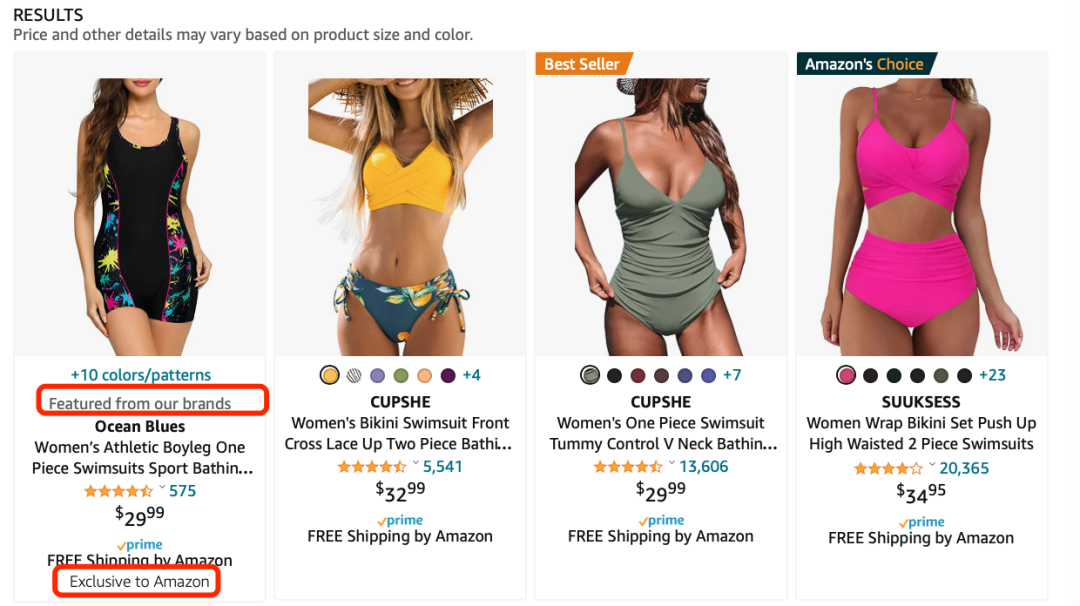This screenshot has width=1080, height=606.
Task: View +4 more colors for CUPSHE bikini
Action: pyautogui.click(x=471, y=375)
